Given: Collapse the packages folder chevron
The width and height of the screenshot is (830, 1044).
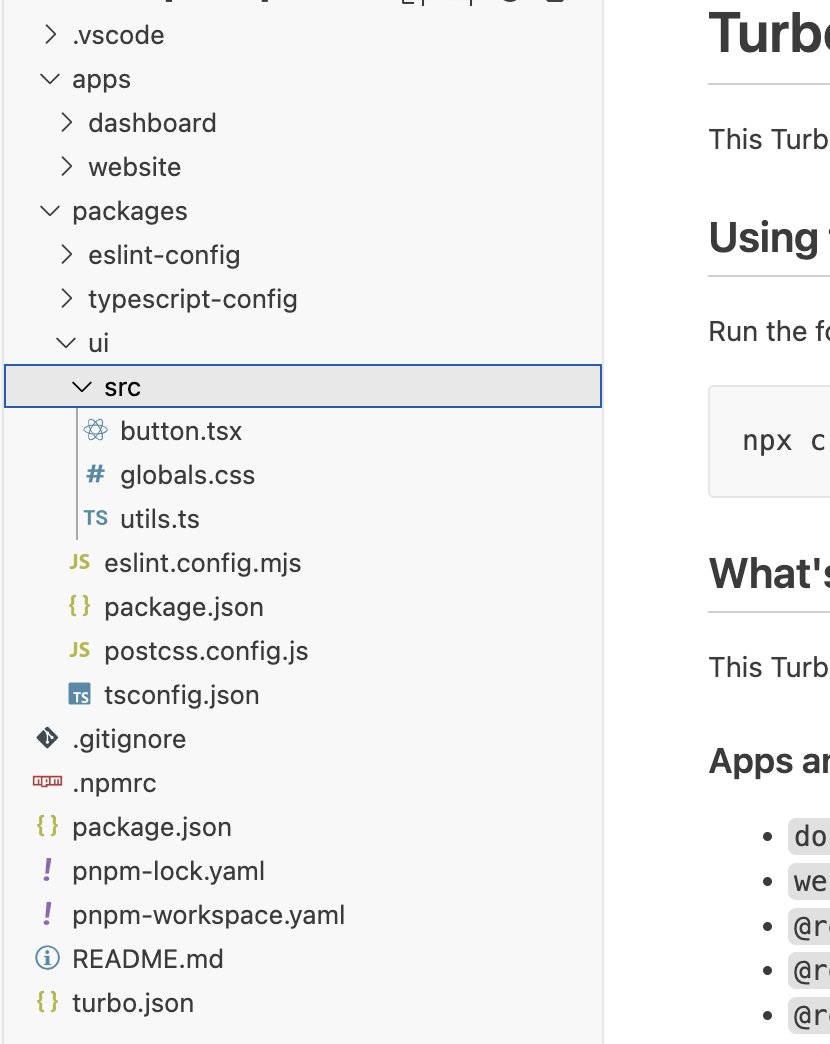Looking at the screenshot, I should coord(50,210).
